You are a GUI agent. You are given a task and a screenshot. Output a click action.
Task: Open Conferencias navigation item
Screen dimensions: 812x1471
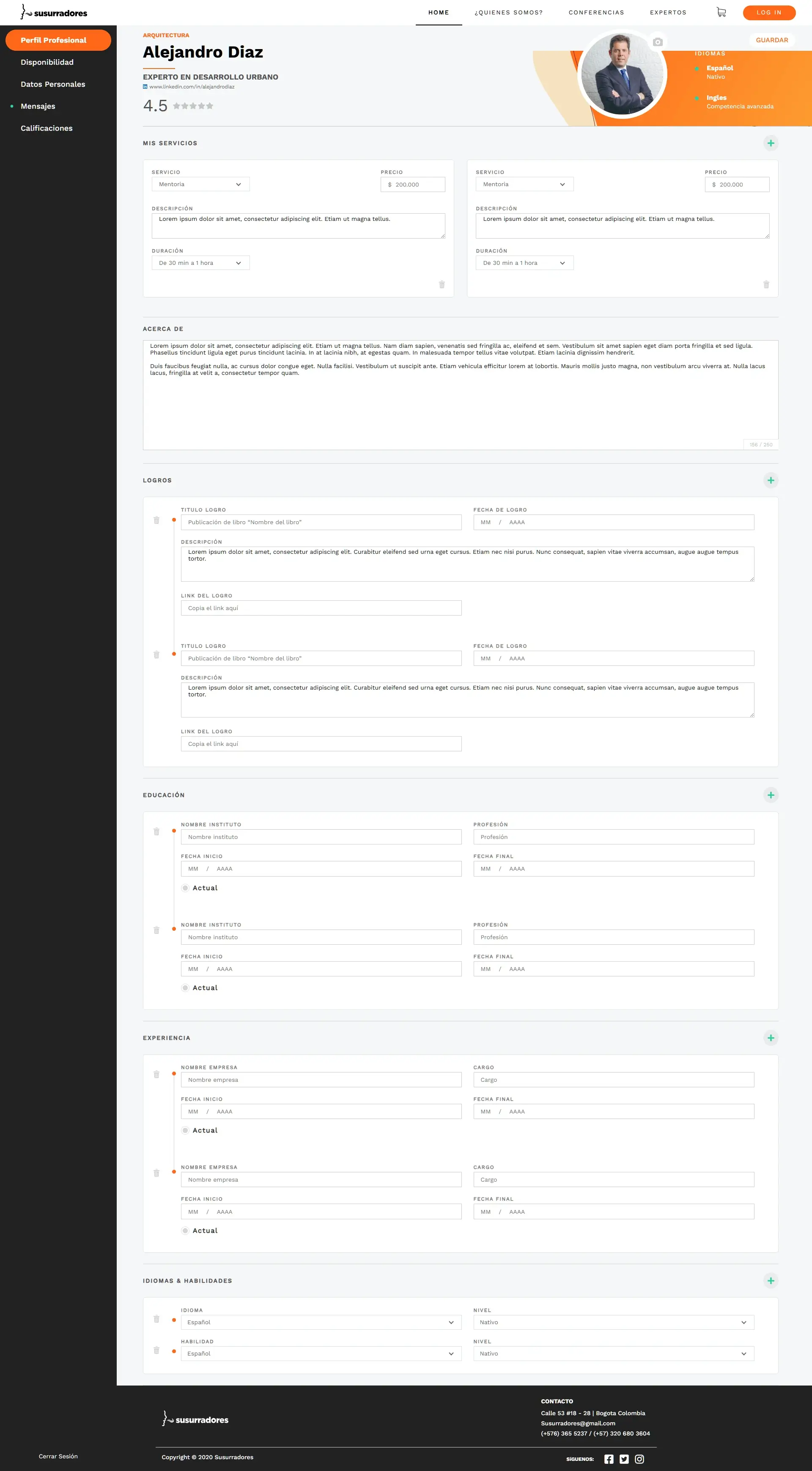coord(596,13)
